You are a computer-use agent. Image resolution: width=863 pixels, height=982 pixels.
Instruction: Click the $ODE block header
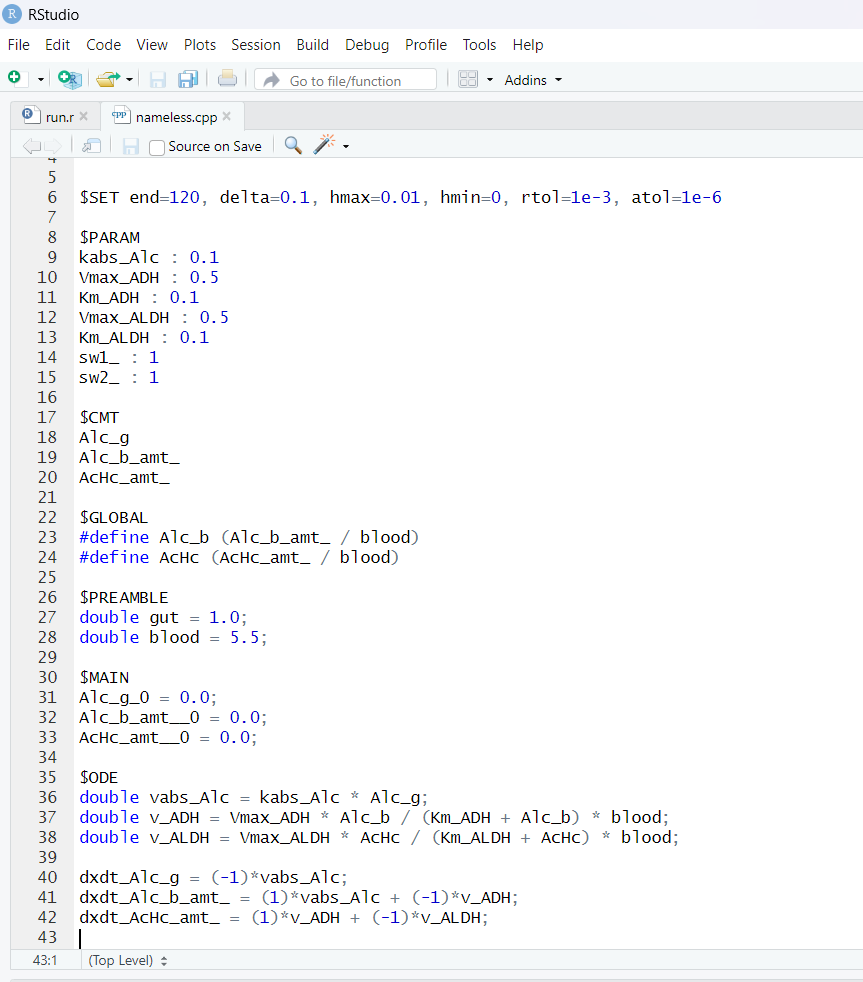(98, 777)
